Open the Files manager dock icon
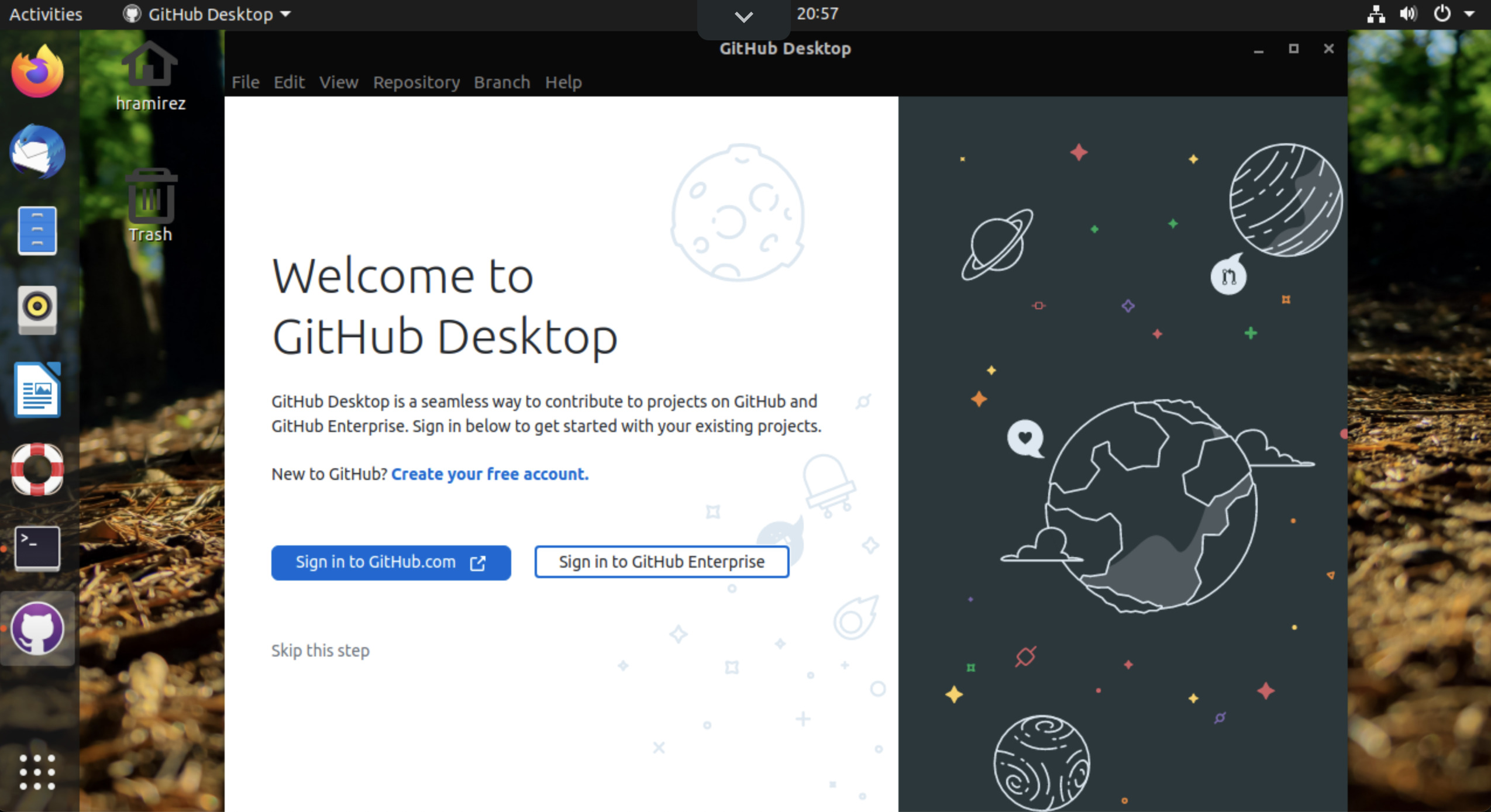 (x=37, y=231)
